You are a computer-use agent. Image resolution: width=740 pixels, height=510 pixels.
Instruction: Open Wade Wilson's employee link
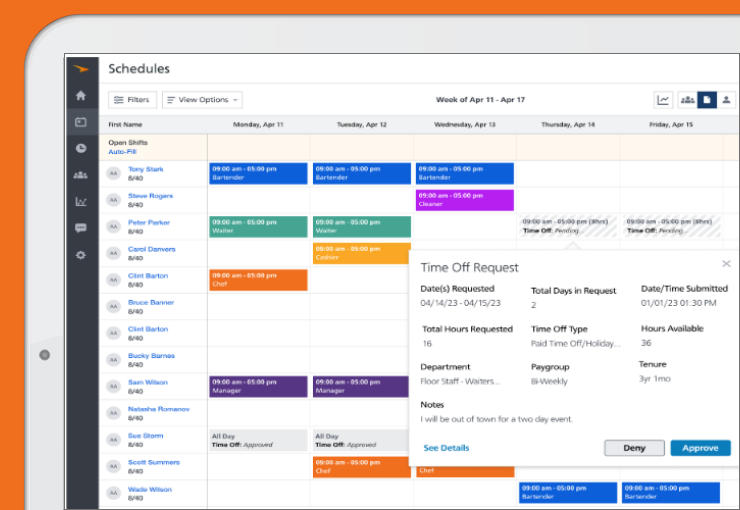pyautogui.click(x=150, y=490)
